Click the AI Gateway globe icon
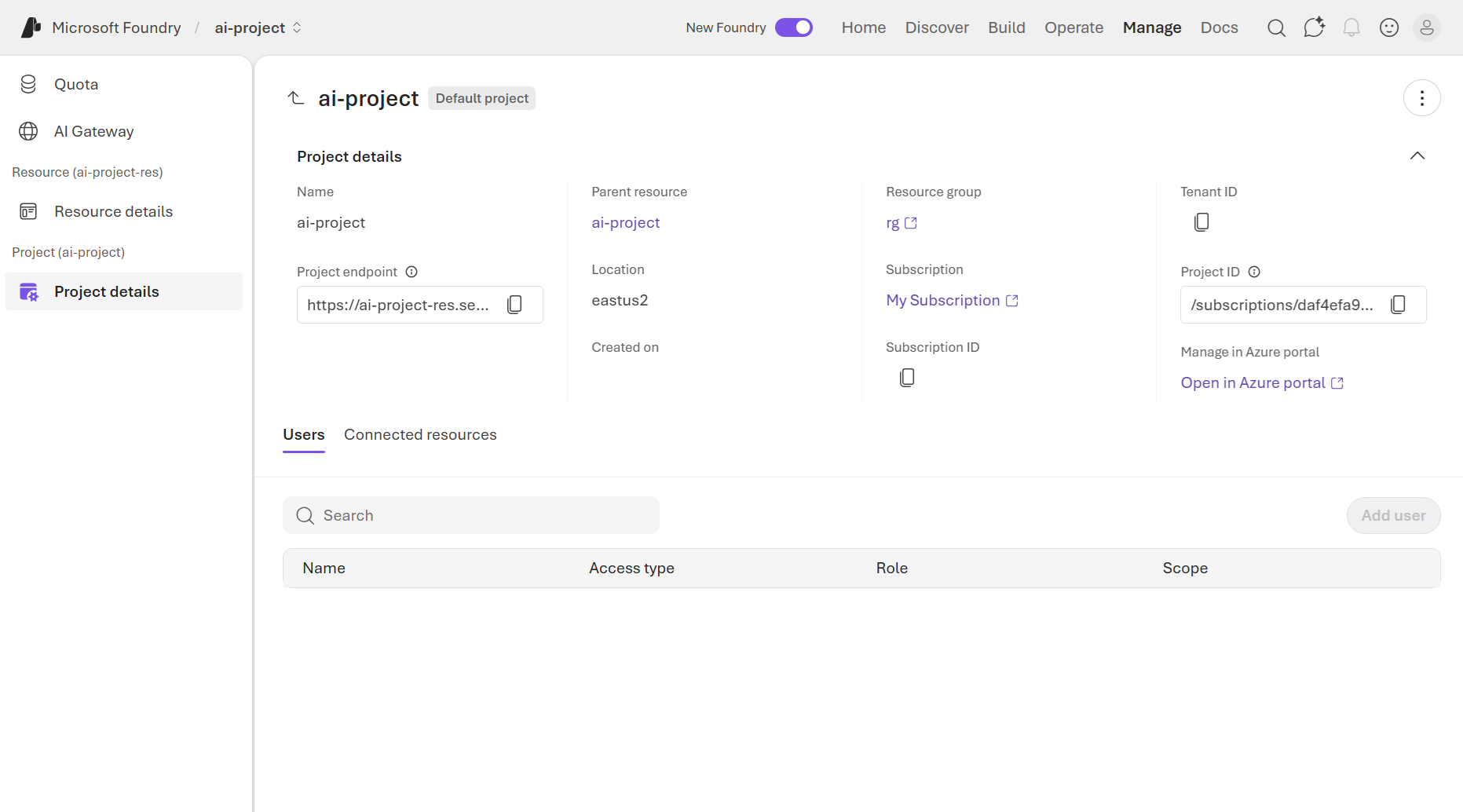This screenshot has width=1463, height=812. (x=28, y=131)
